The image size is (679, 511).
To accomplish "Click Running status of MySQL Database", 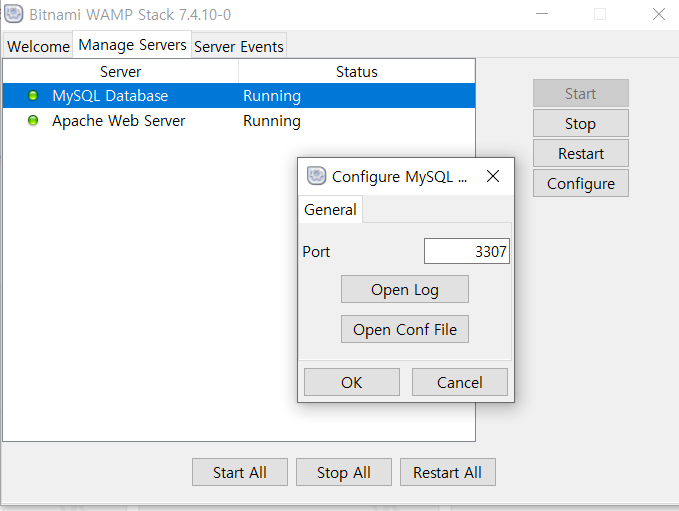I will (x=272, y=95).
